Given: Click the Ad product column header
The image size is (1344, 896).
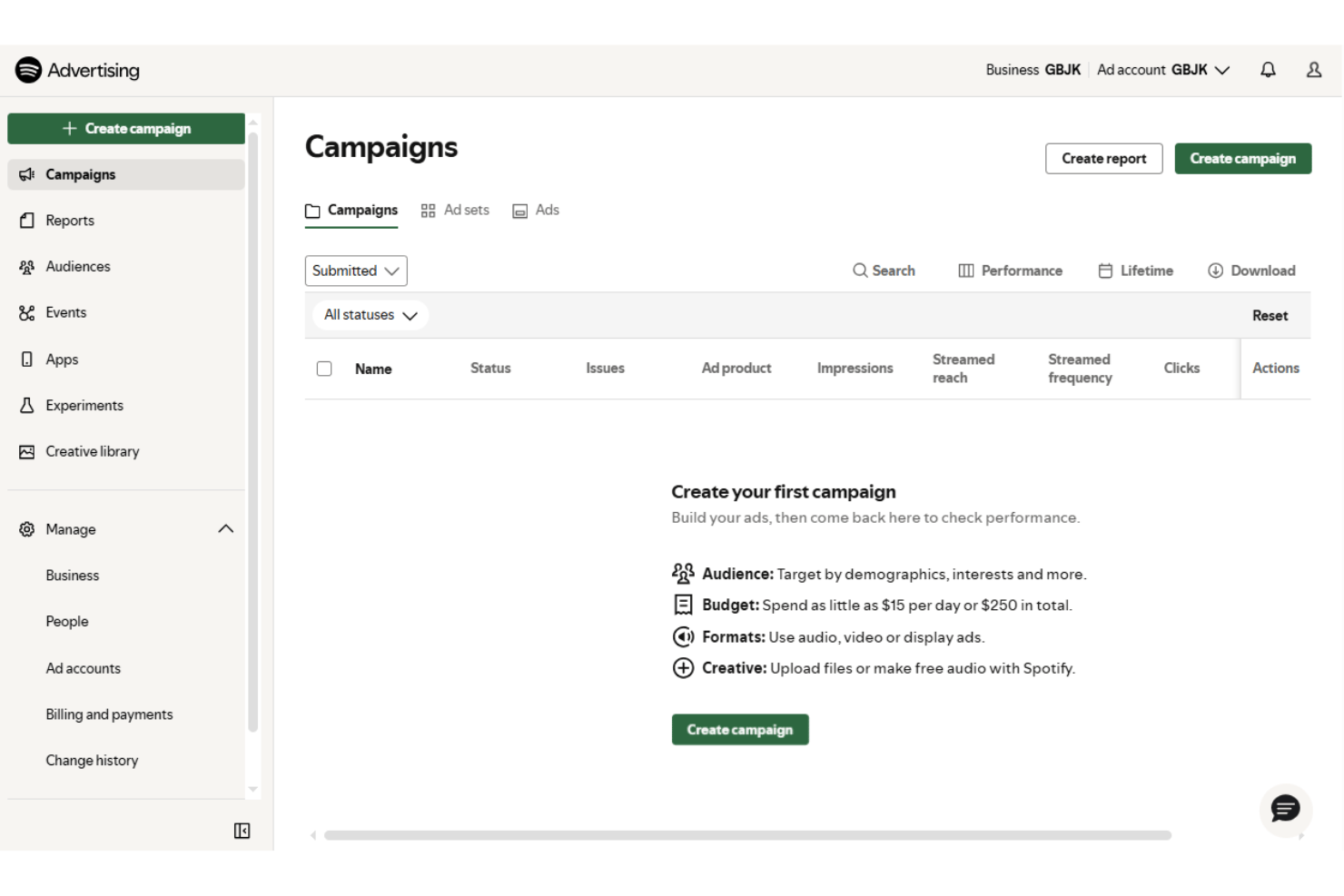Looking at the screenshot, I should point(736,369).
